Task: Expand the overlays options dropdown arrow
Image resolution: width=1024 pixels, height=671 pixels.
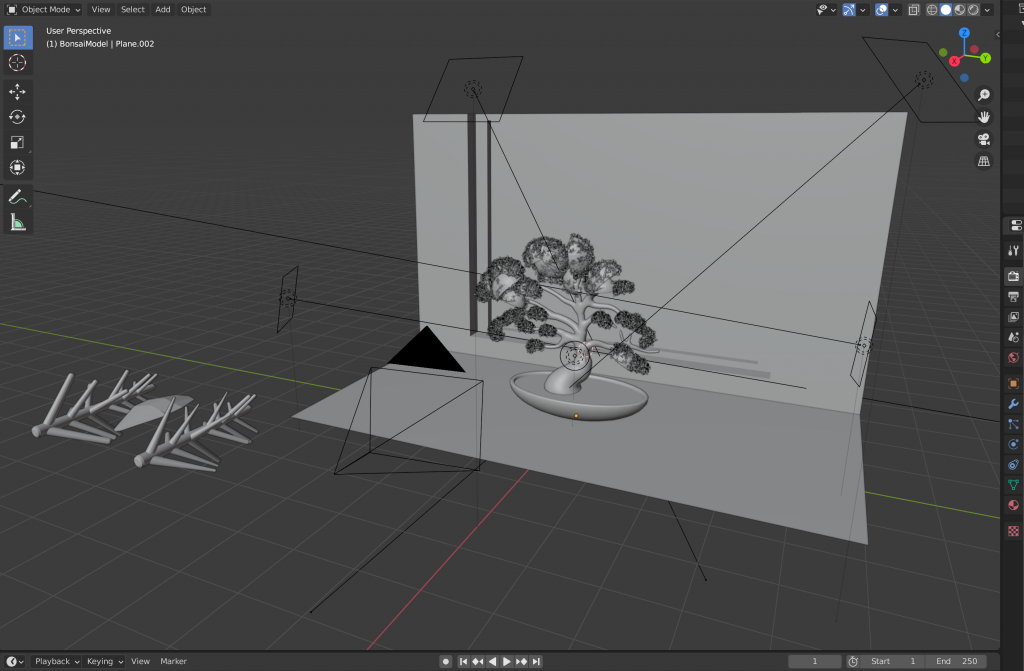Action: pyautogui.click(x=895, y=10)
